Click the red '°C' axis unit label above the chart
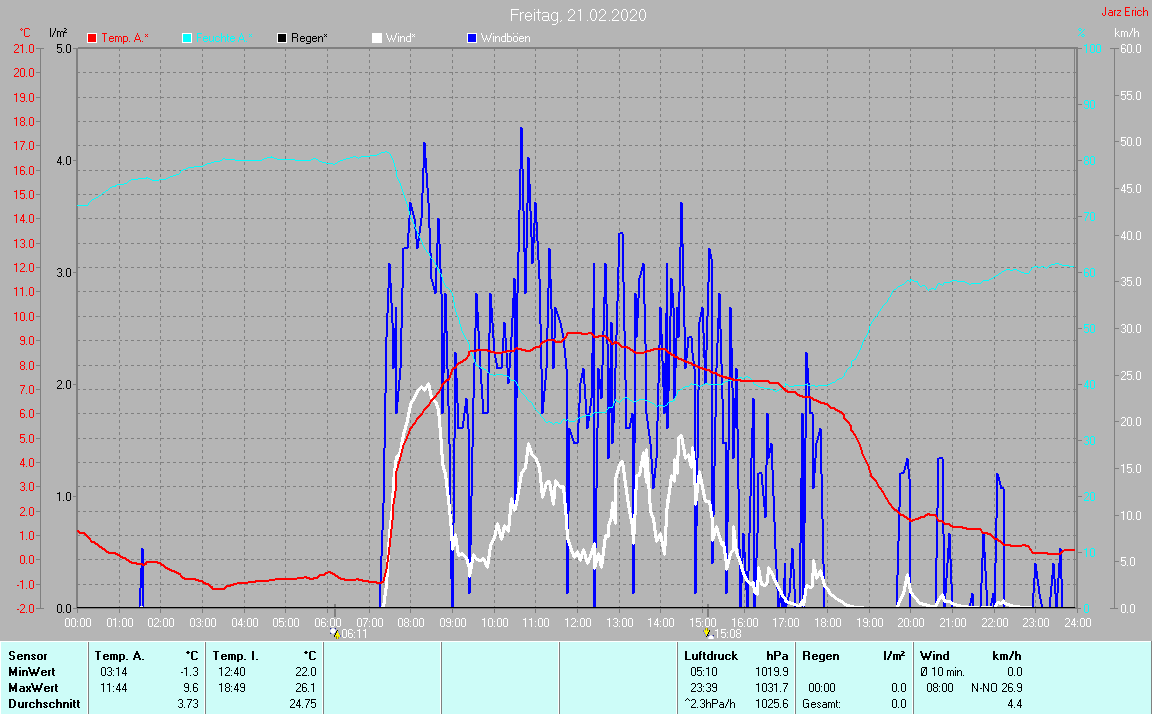The width and height of the screenshot is (1152, 714). (25, 33)
